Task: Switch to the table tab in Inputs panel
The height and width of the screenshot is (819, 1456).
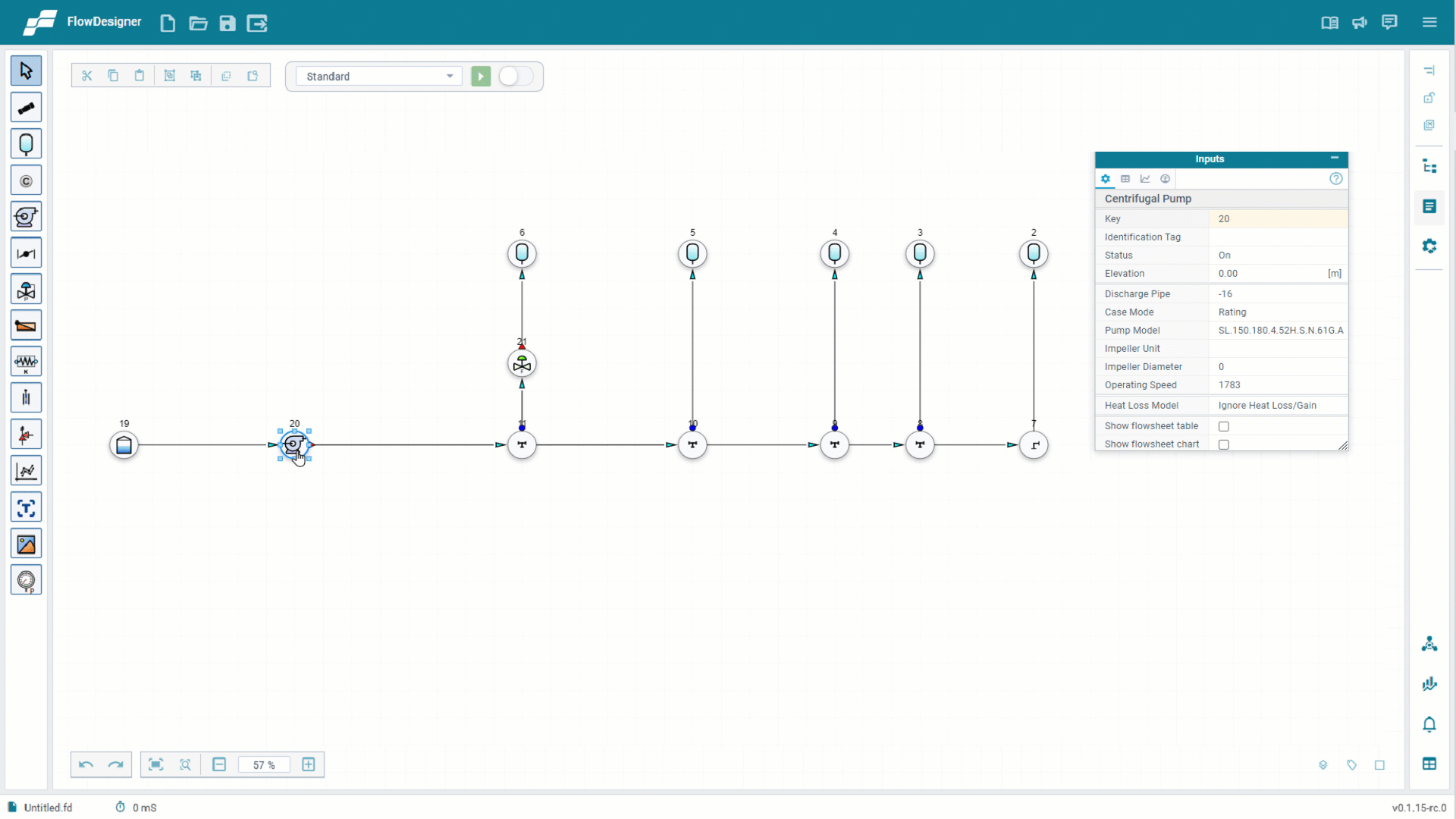Action: [1125, 179]
